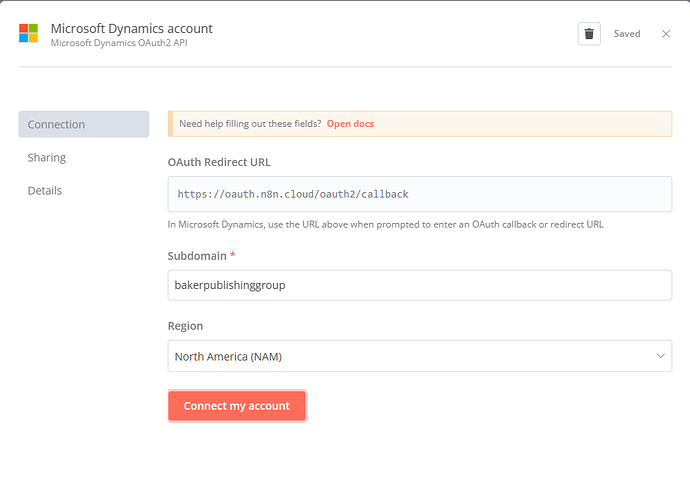Screen dimensions: 690x492
Task: Click the Region field label
Action: coord(187,326)
